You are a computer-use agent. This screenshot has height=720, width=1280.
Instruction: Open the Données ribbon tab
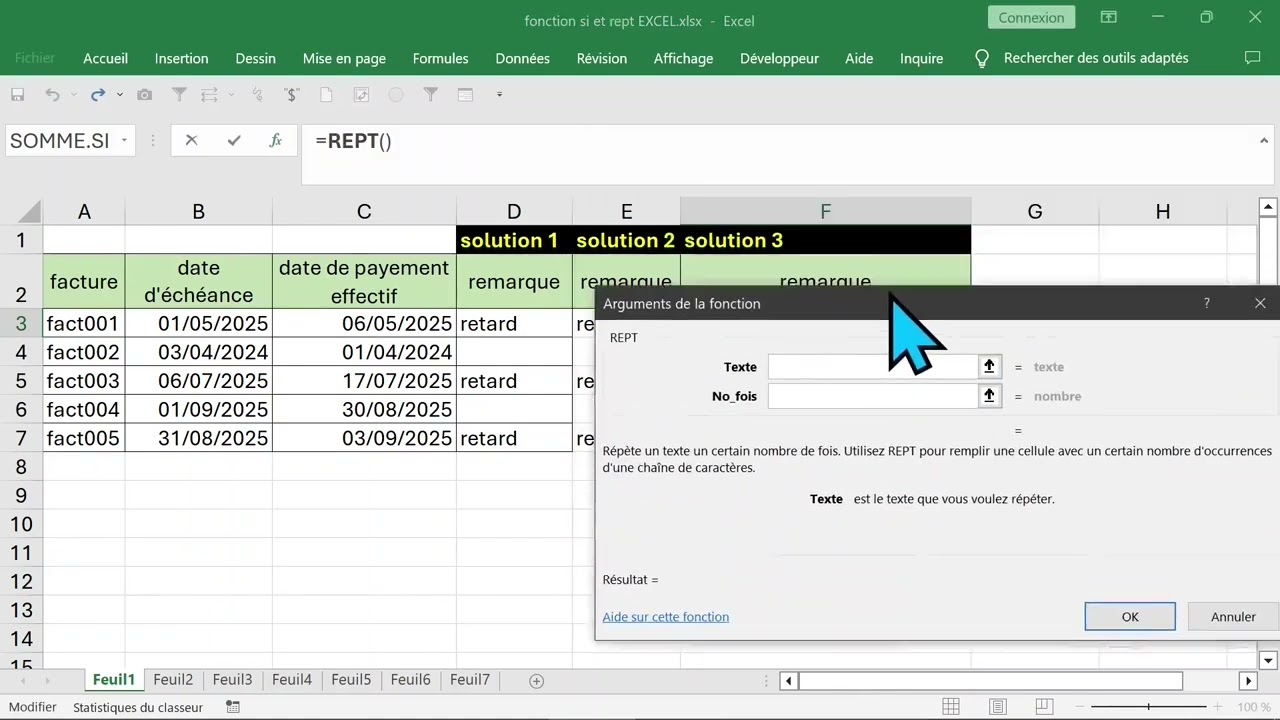(x=523, y=58)
